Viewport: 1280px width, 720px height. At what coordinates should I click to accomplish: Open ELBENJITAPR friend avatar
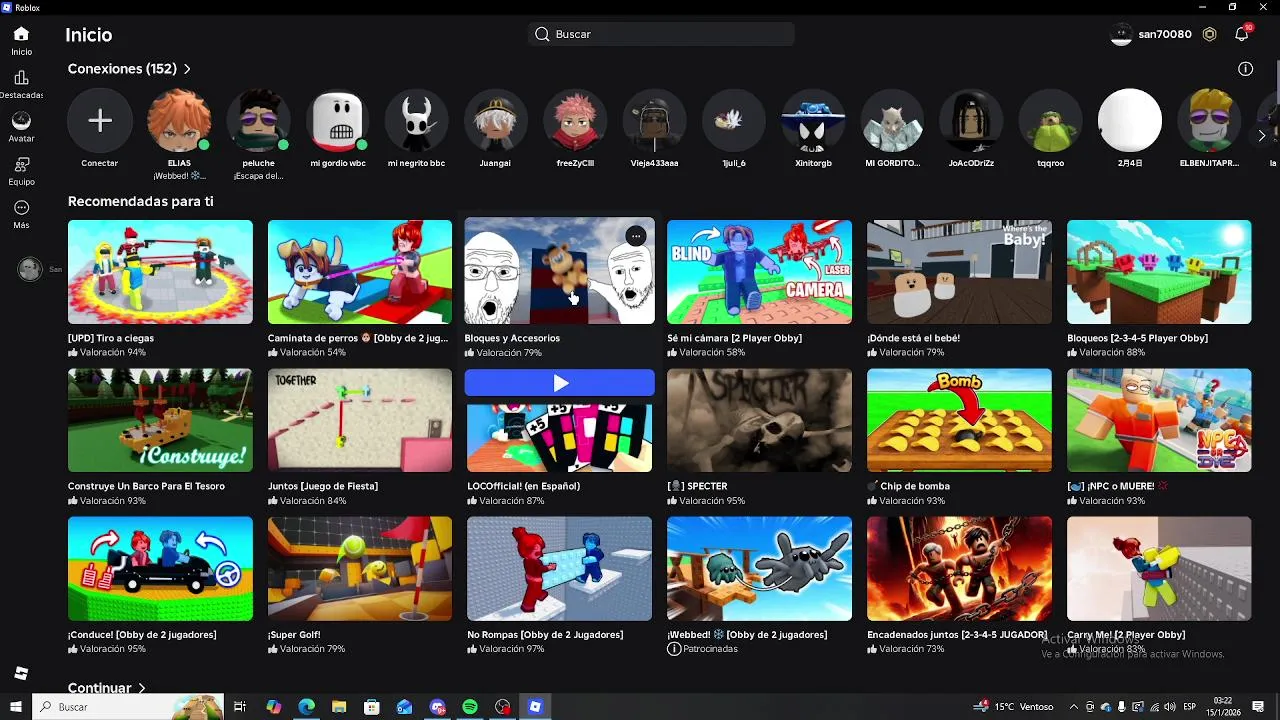(1209, 121)
